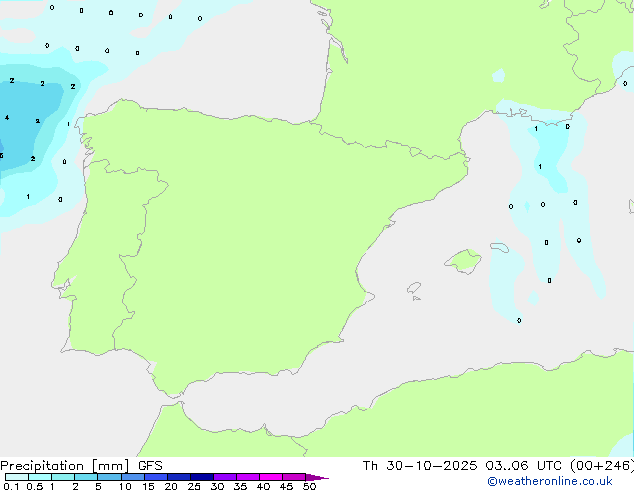Click the legend scale label "25"
The height and width of the screenshot is (490, 634).
194,486
